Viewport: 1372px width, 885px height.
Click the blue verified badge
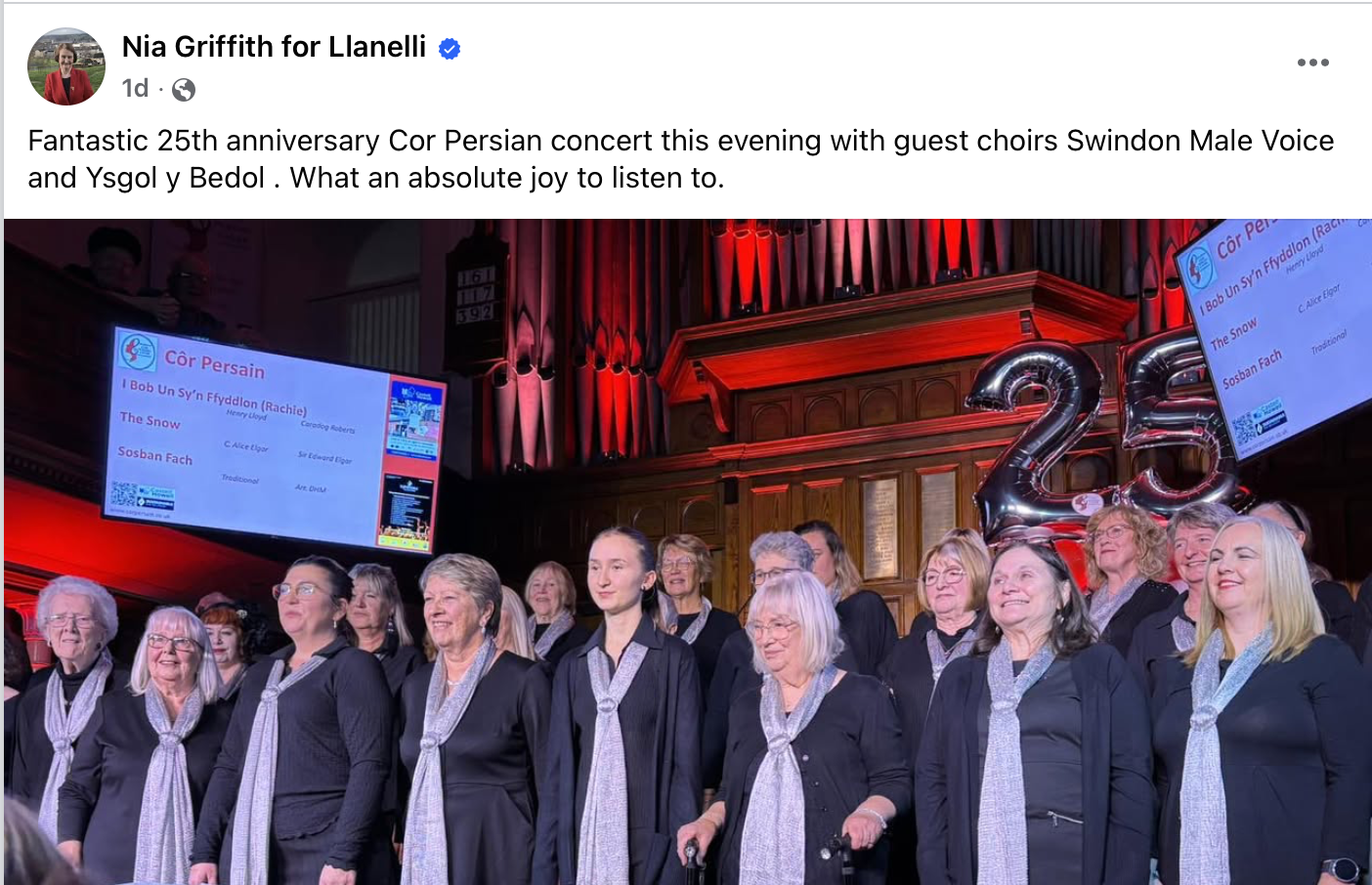pos(450,48)
